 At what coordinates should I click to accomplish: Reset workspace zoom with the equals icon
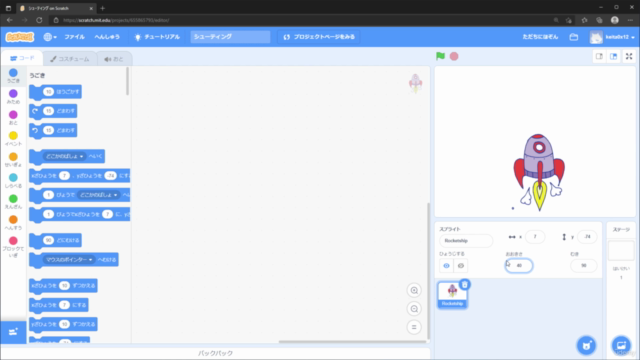tap(414, 327)
